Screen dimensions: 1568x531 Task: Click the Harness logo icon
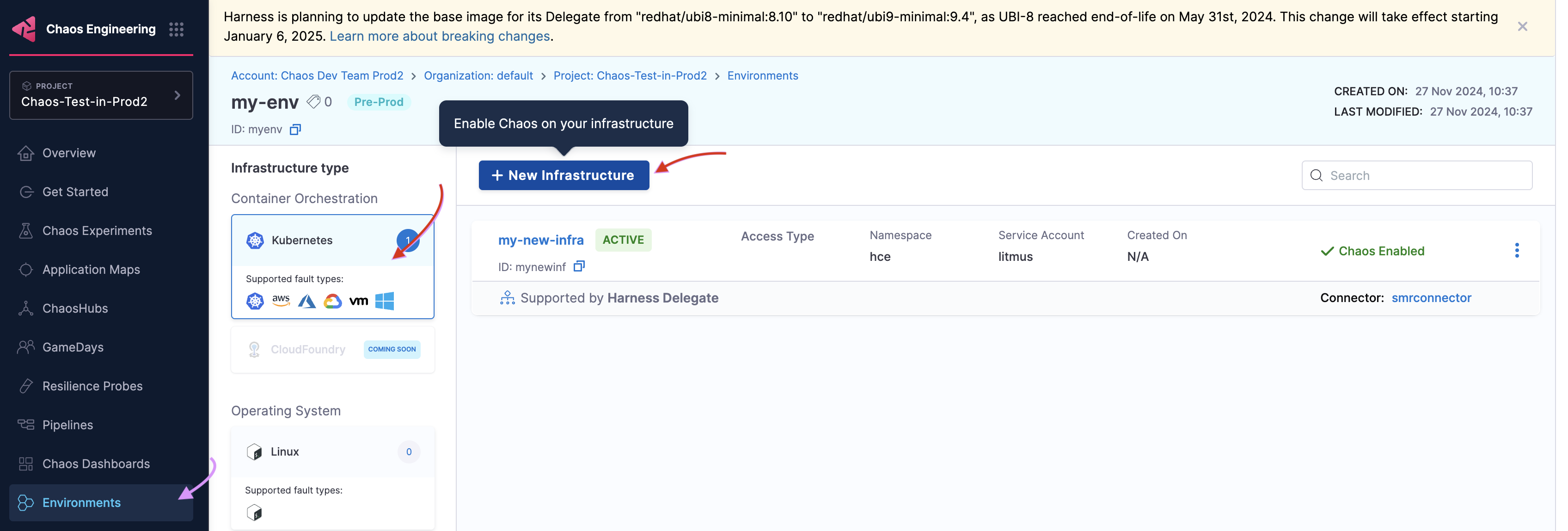tap(24, 29)
